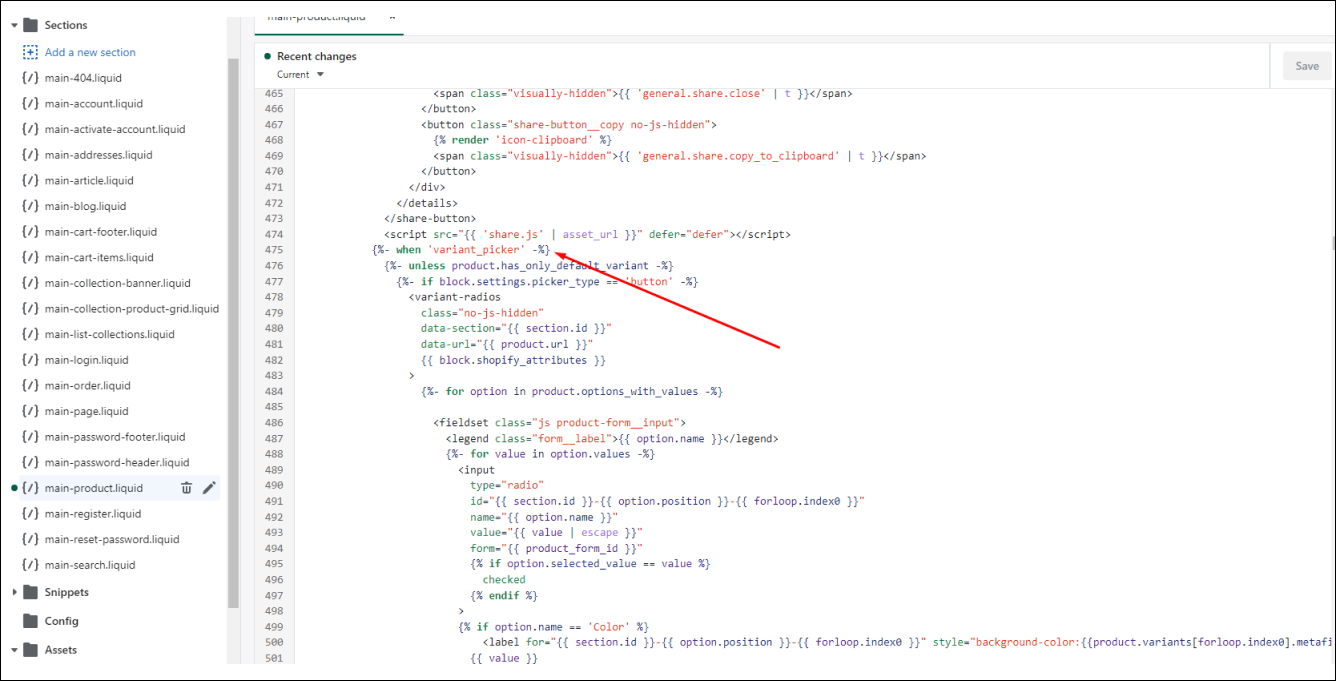Click the main-account.liquid file icon
This screenshot has width=1336, height=681.
tap(30, 104)
